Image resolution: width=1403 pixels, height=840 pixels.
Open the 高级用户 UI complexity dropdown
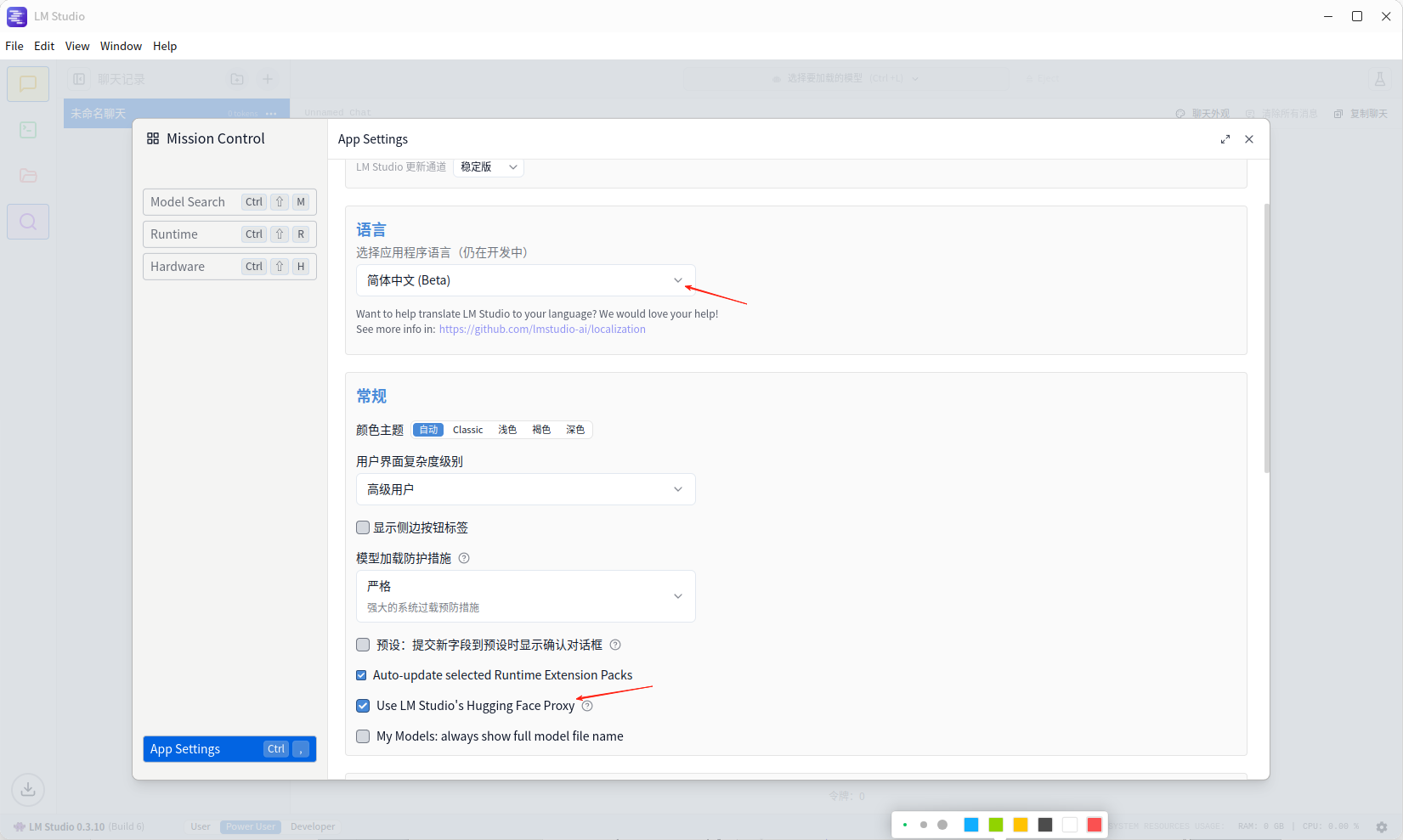click(525, 489)
